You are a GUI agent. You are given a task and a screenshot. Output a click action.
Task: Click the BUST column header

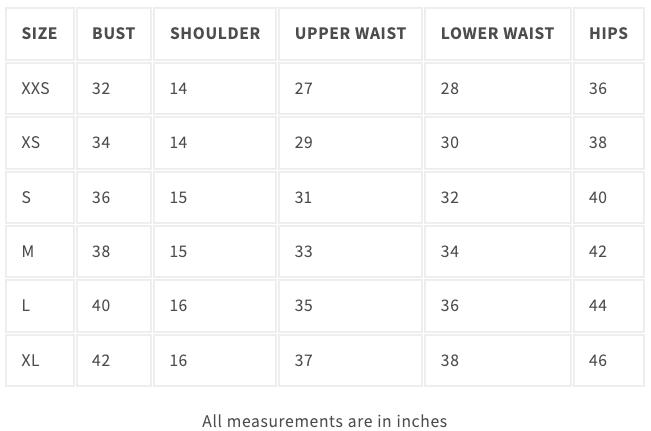(x=113, y=33)
